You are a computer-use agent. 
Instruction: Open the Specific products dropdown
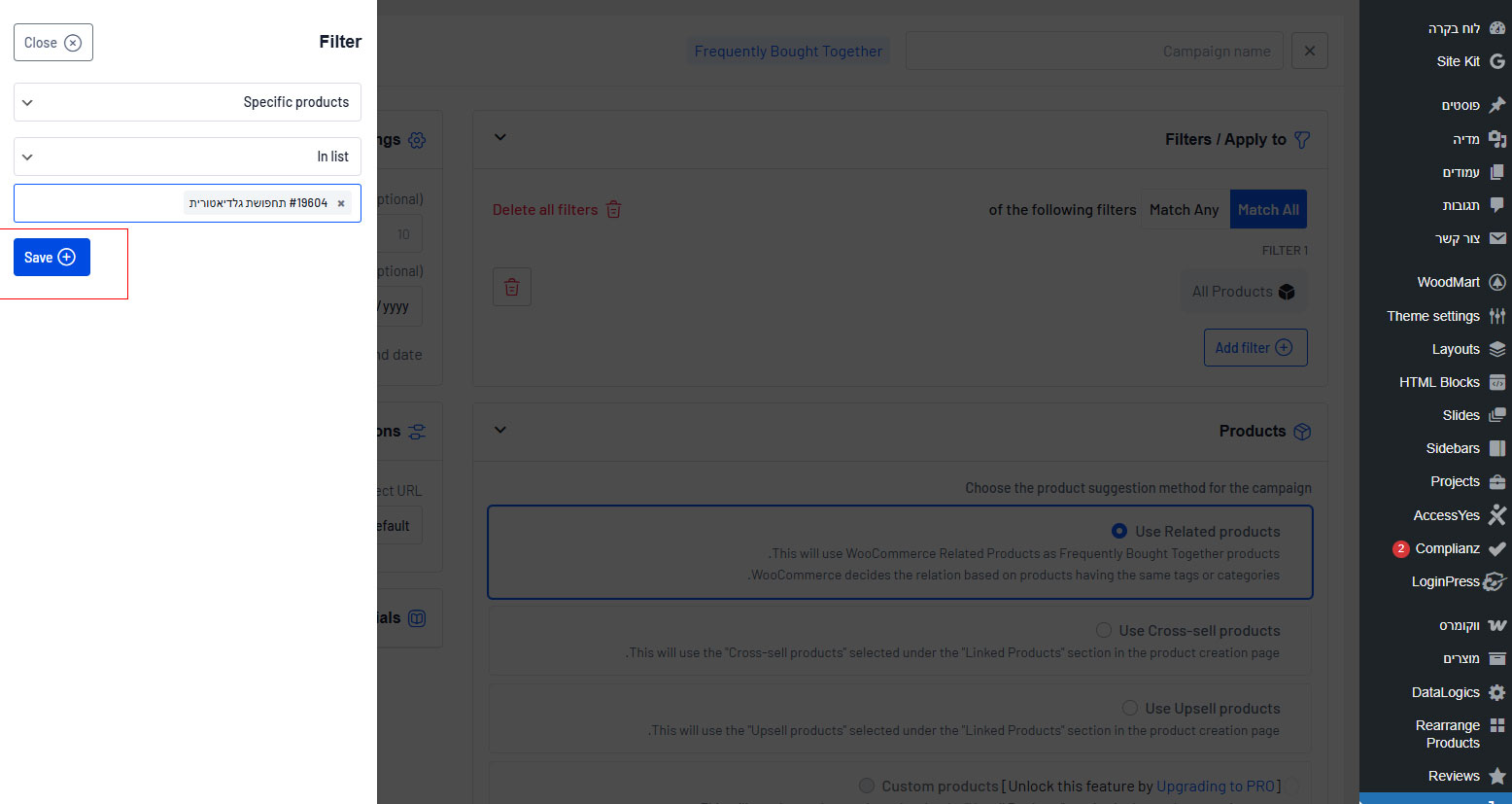click(x=188, y=102)
